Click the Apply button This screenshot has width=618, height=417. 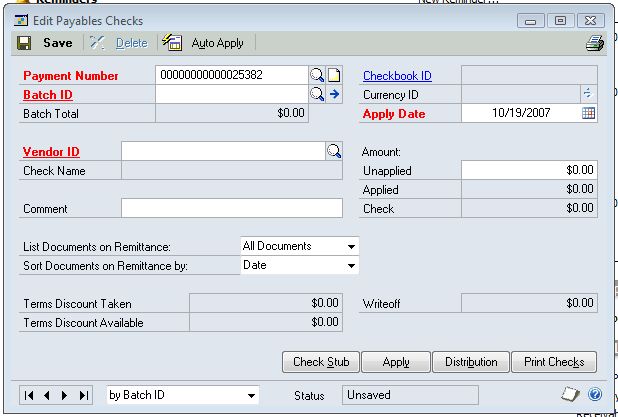[x=396, y=362]
